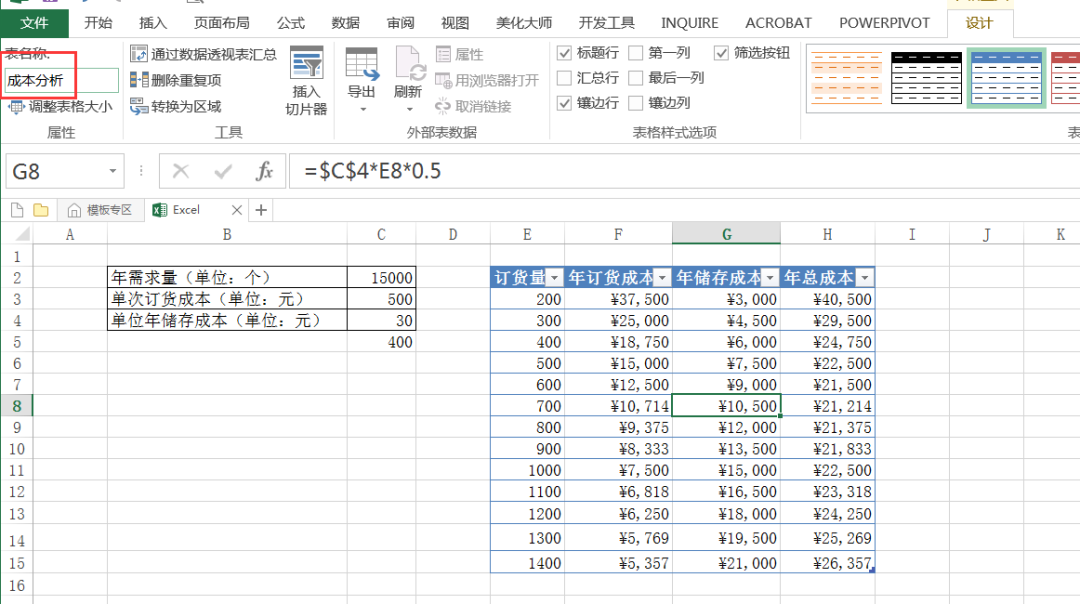Image resolution: width=1080 pixels, height=604 pixels.
Task: Select column G header
Action: pyautogui.click(x=726, y=234)
